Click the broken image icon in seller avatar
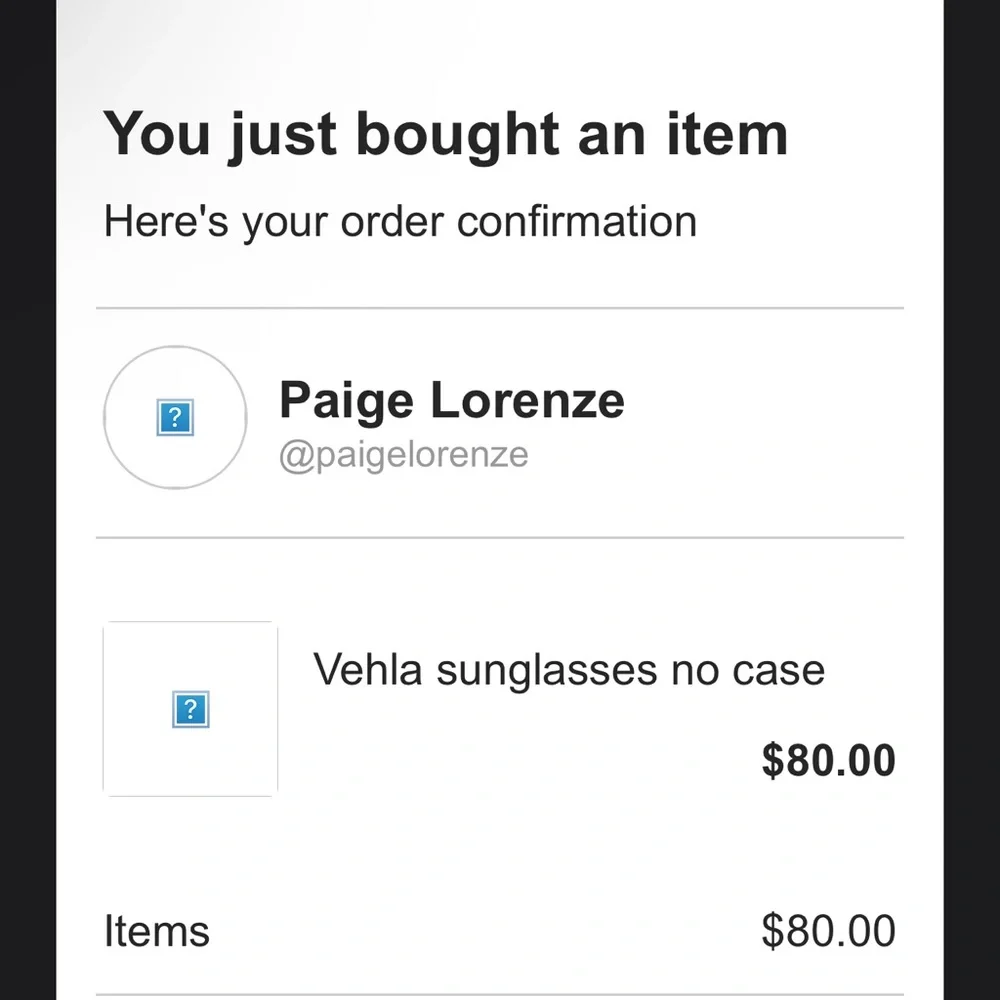The width and height of the screenshot is (1000, 1000). [175, 418]
